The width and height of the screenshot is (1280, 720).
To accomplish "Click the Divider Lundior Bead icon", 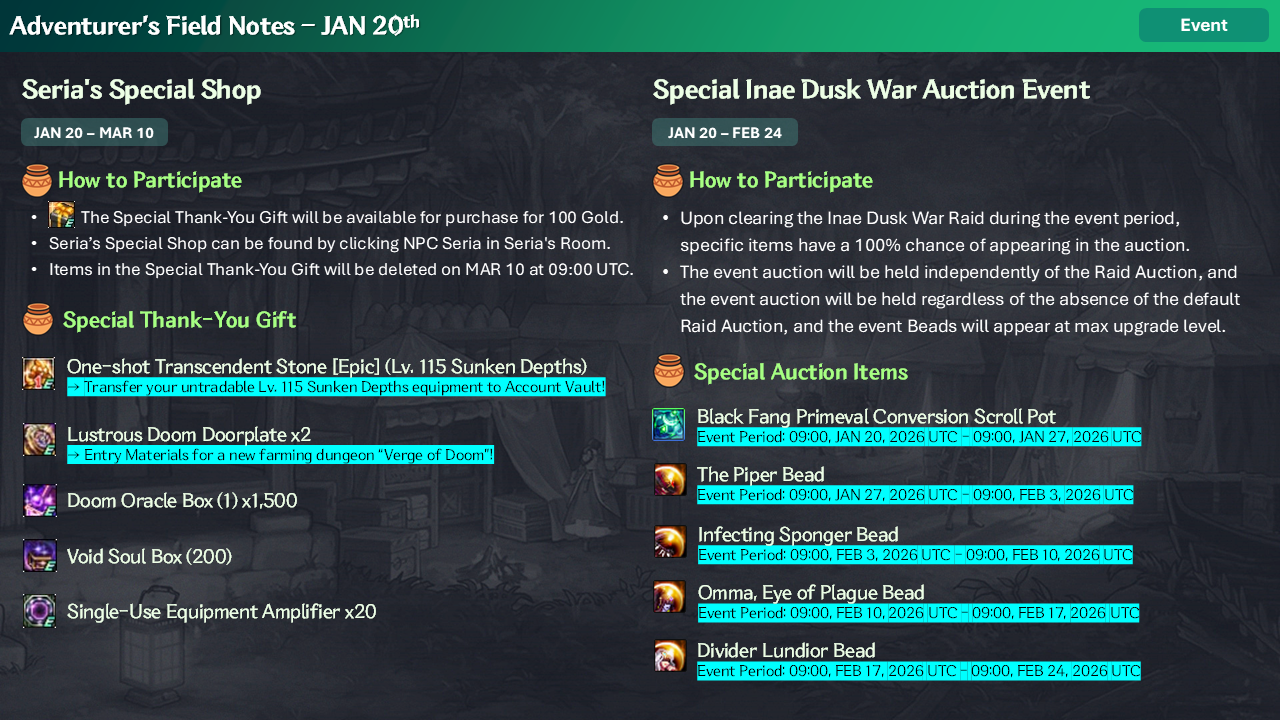I will point(669,656).
